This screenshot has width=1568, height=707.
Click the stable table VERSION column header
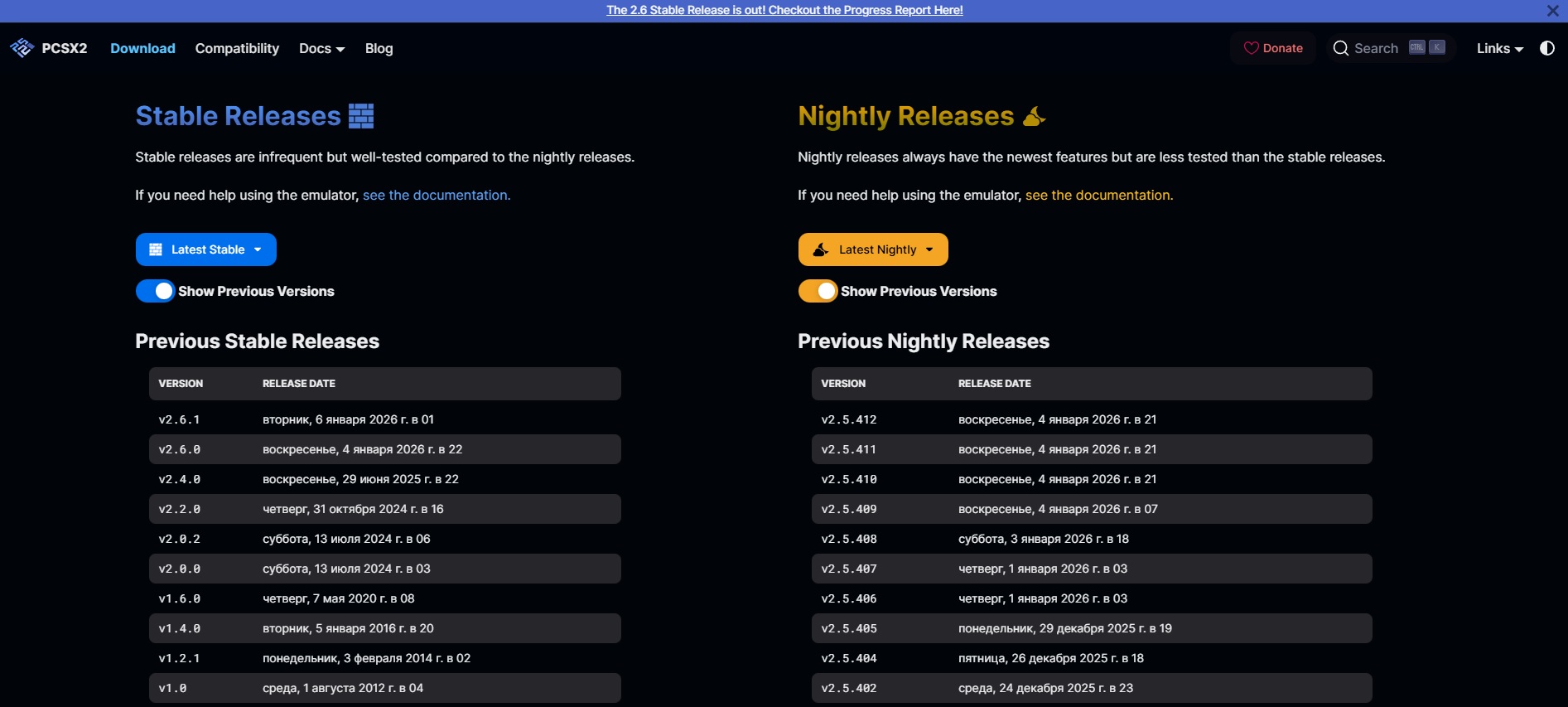coord(181,384)
